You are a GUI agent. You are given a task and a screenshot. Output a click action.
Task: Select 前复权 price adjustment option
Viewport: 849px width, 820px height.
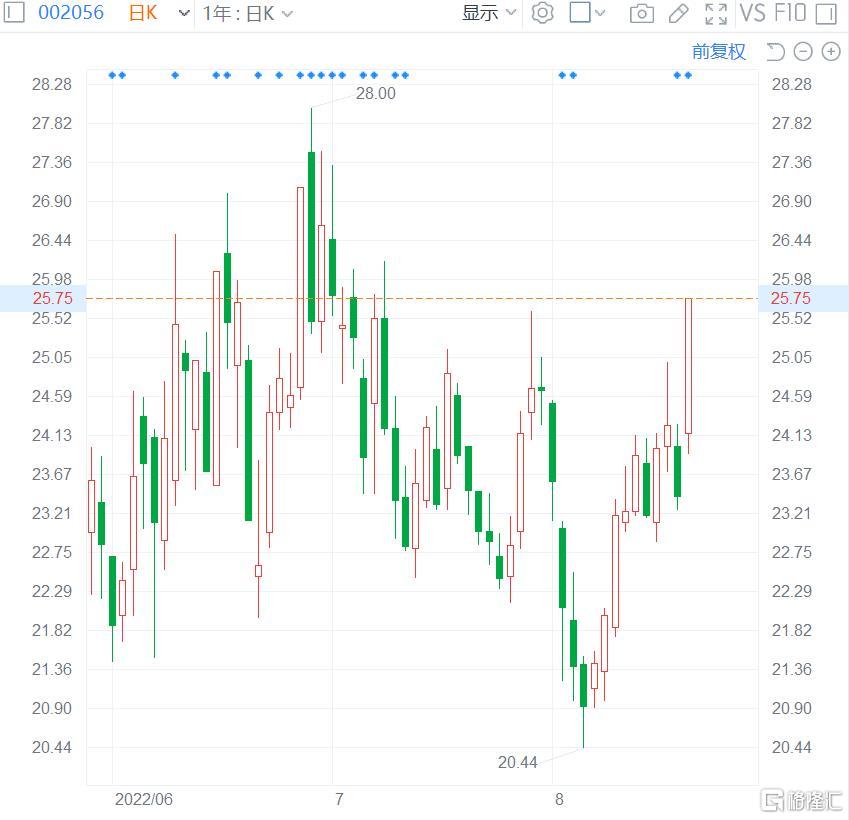pyautogui.click(x=719, y=51)
